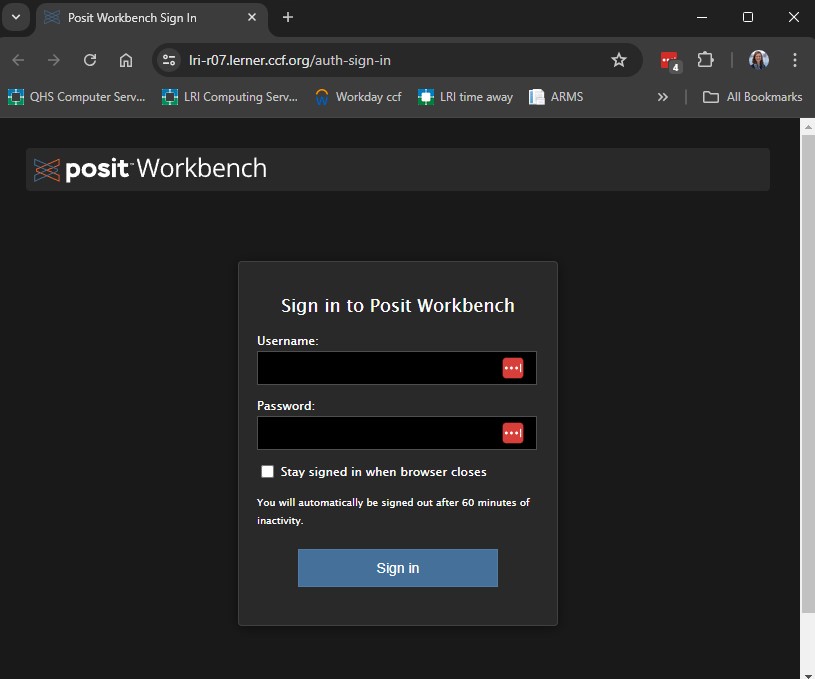Click into the Password field
815x679 pixels.
pyautogui.click(x=397, y=433)
